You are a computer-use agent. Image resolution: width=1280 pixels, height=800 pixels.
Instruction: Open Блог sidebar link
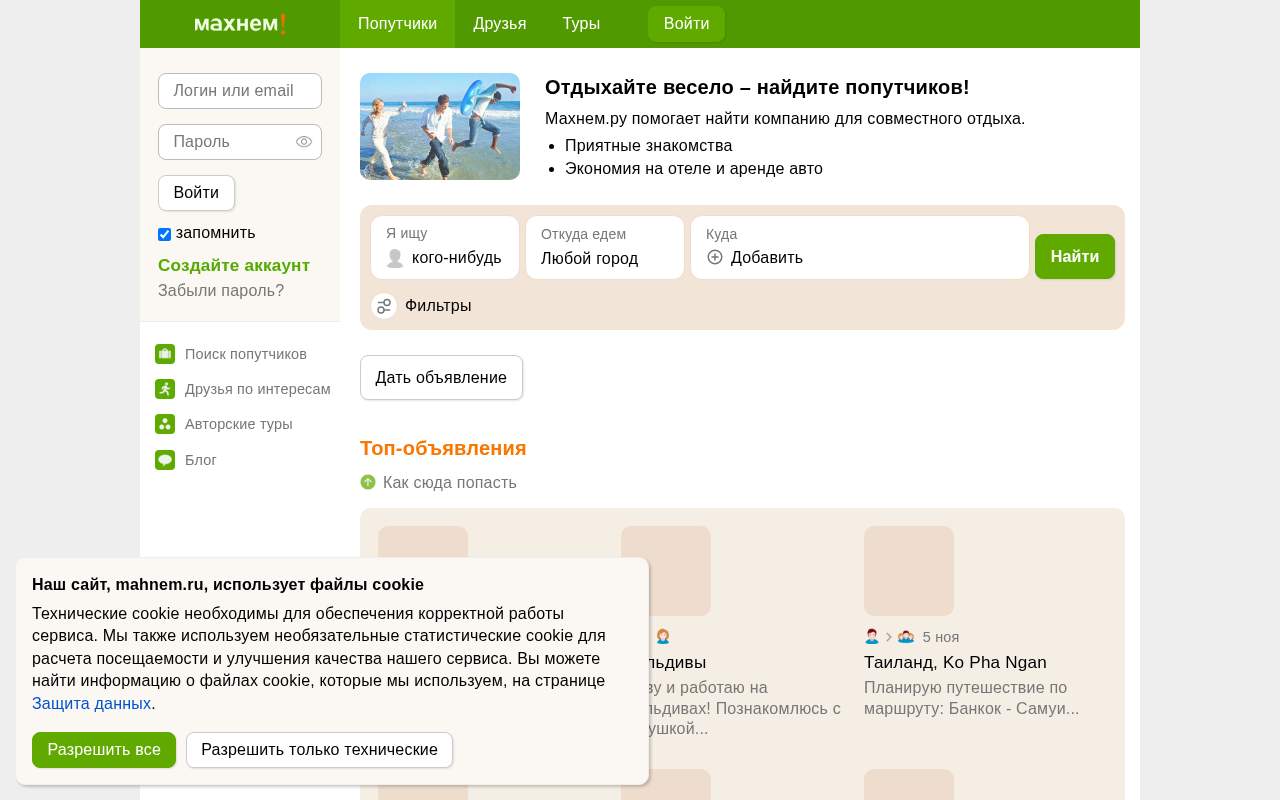click(x=201, y=460)
